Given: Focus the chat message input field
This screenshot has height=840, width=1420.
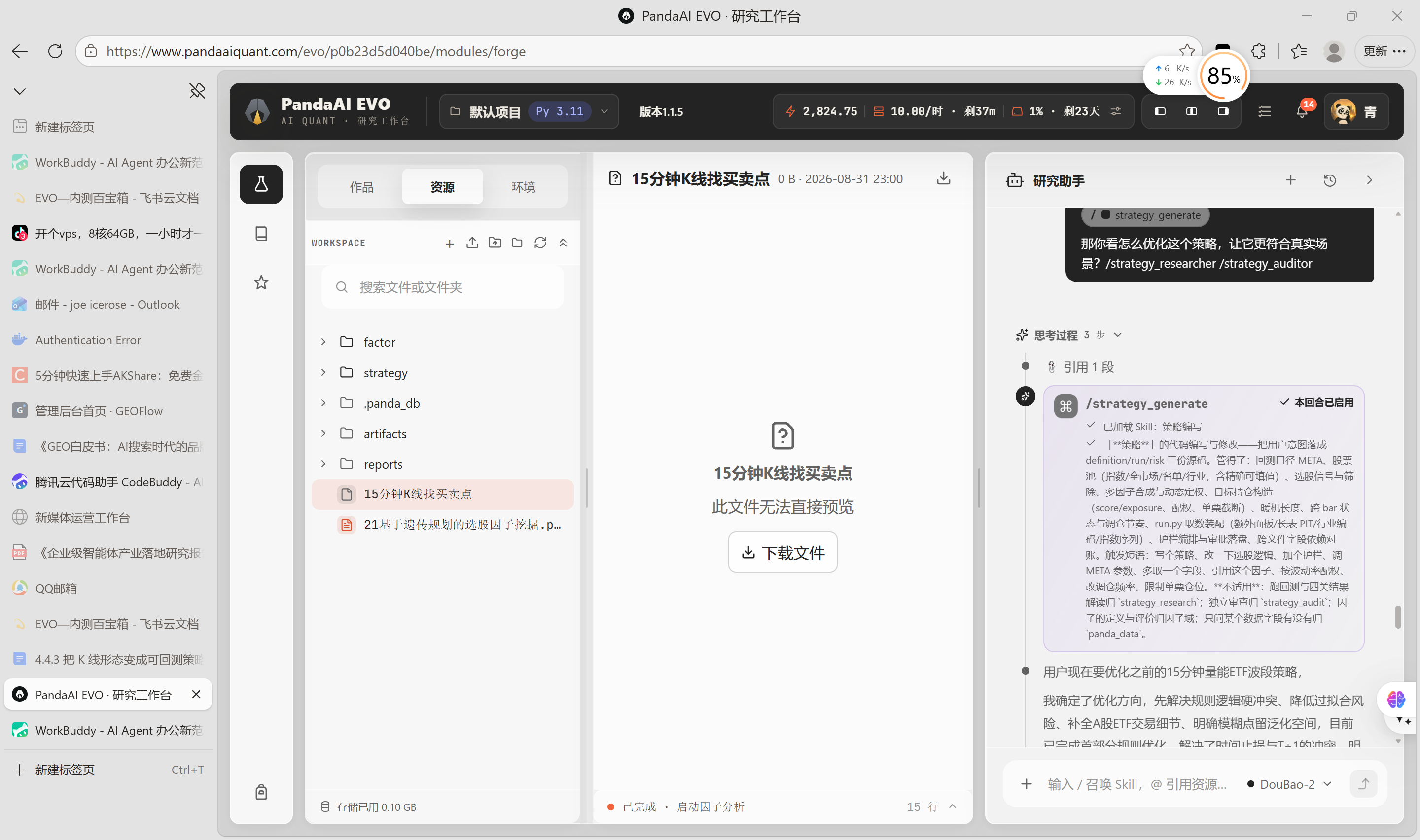Looking at the screenshot, I should coord(1137,784).
